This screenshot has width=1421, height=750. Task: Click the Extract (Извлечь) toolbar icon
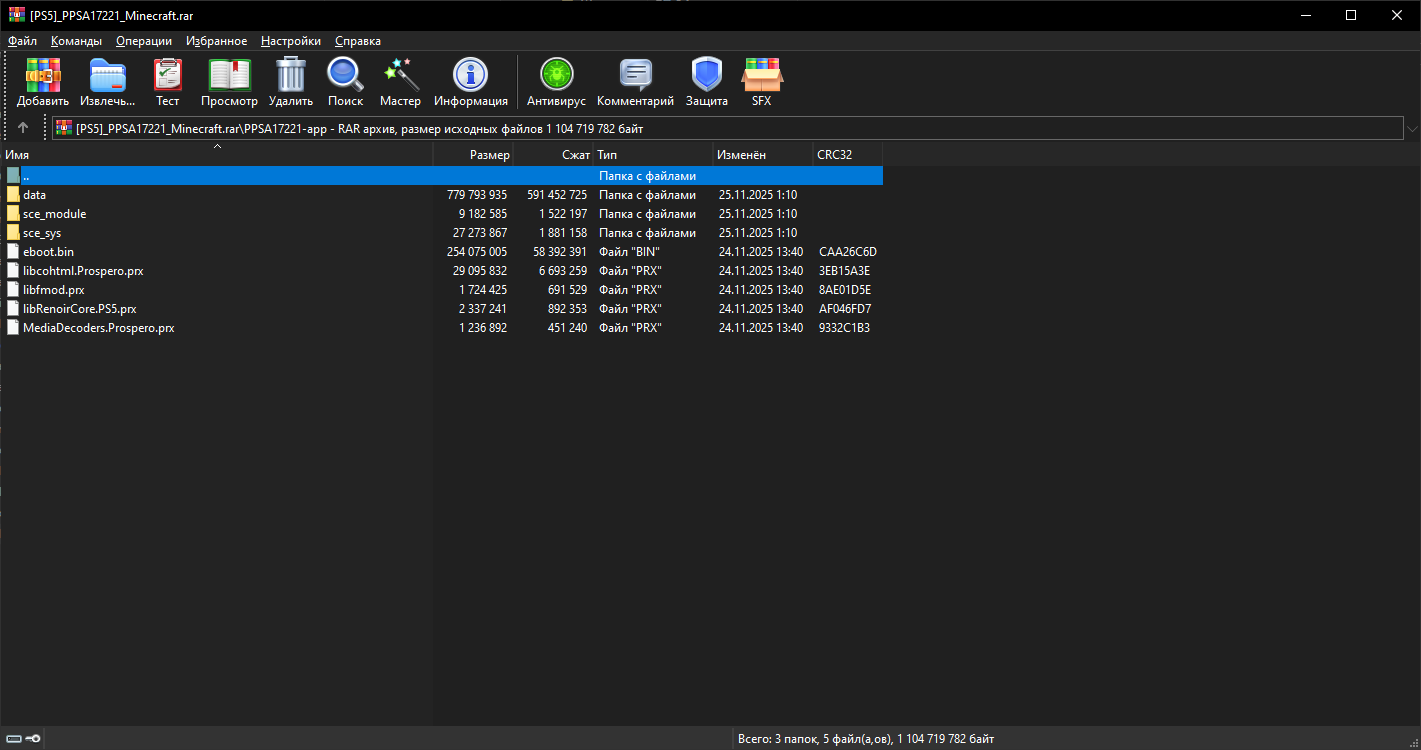[107, 76]
